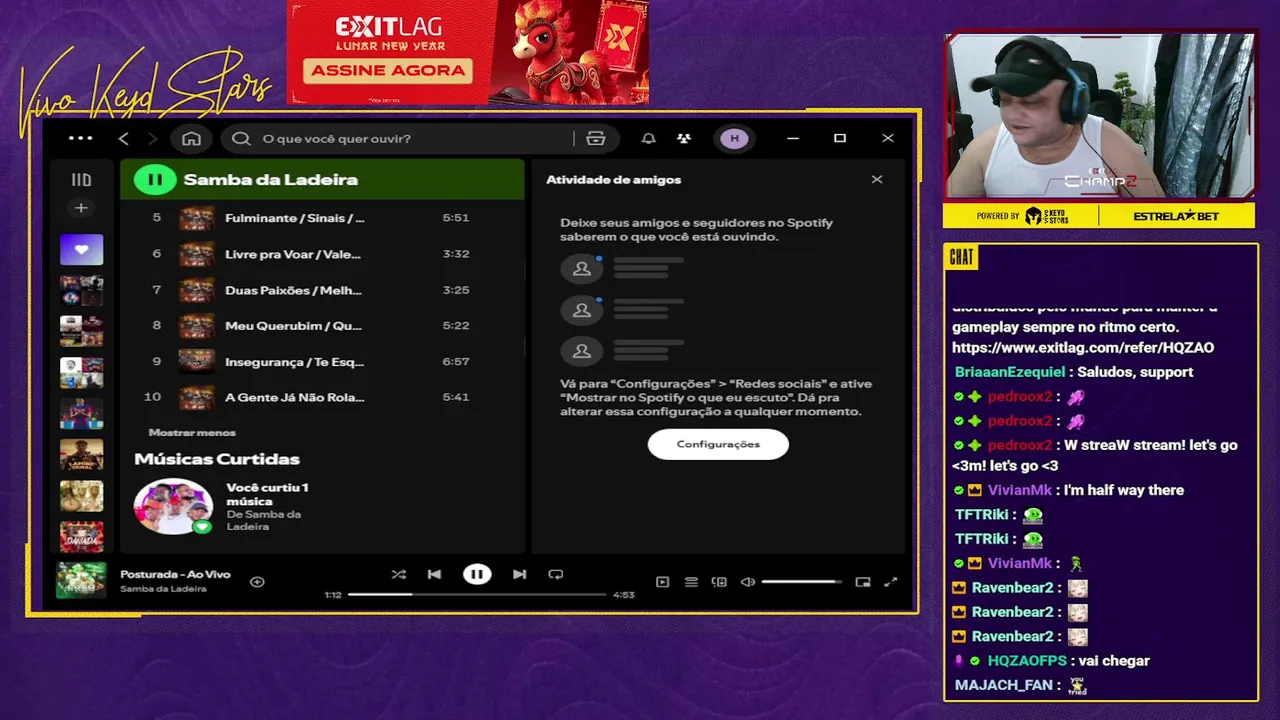Collapse Your Library sidebar icon
1280x720 pixels.
tap(81, 180)
